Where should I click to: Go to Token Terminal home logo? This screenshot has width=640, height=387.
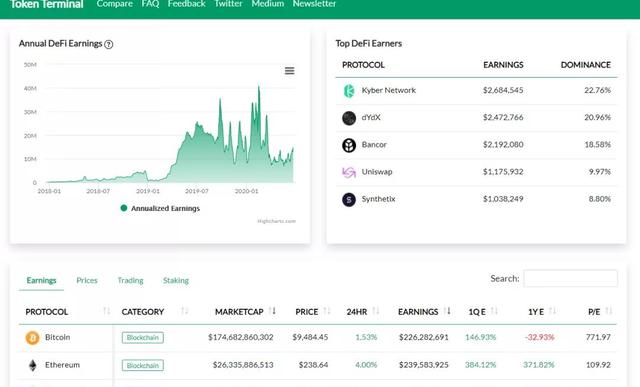coord(47,4)
